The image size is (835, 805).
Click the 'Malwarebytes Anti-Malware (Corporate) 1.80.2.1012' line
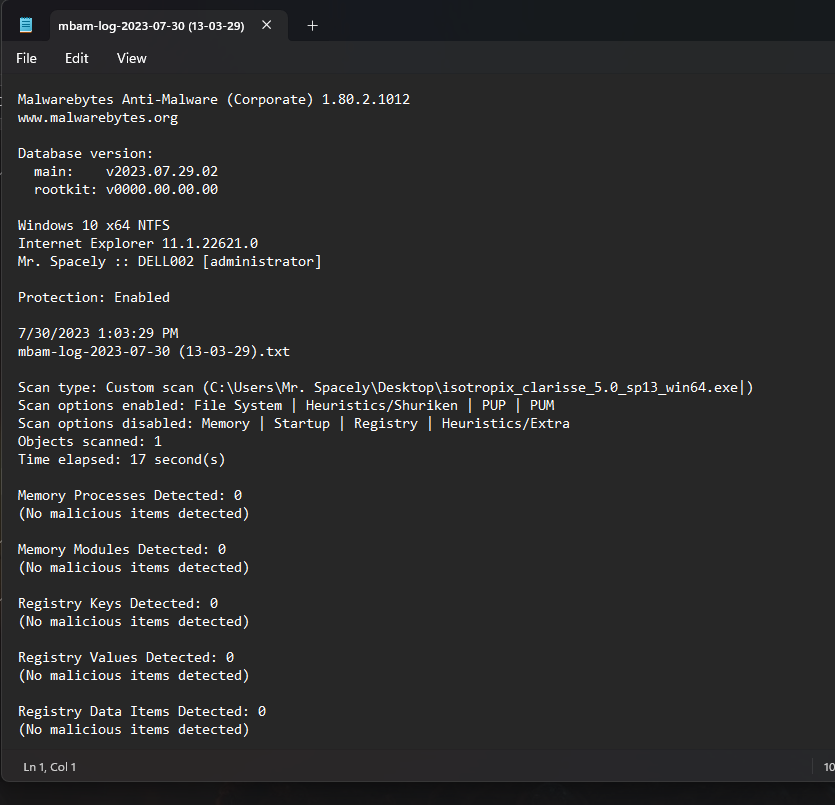(x=214, y=100)
